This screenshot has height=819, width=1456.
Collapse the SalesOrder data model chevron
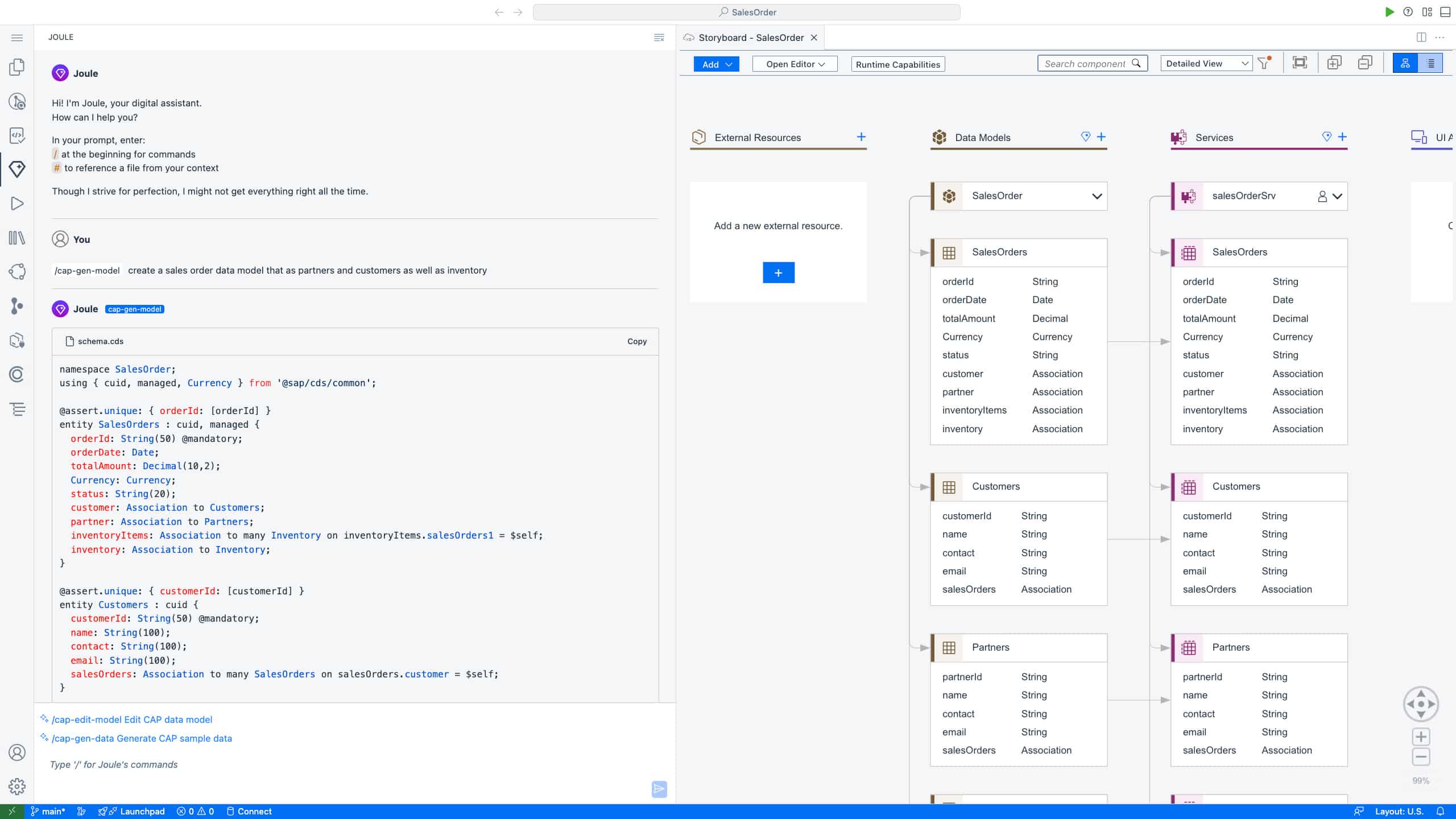point(1097,196)
